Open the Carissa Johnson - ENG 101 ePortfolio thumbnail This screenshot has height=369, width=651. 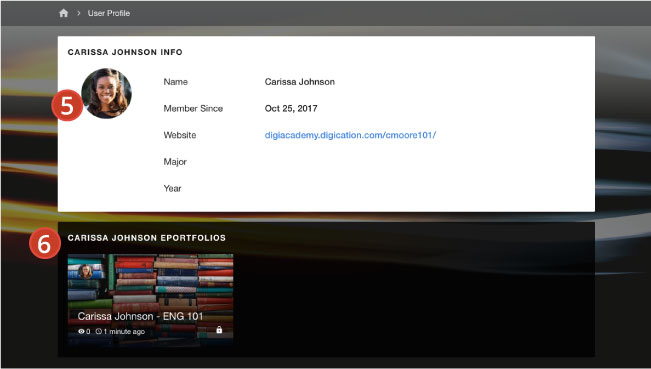tap(150, 301)
